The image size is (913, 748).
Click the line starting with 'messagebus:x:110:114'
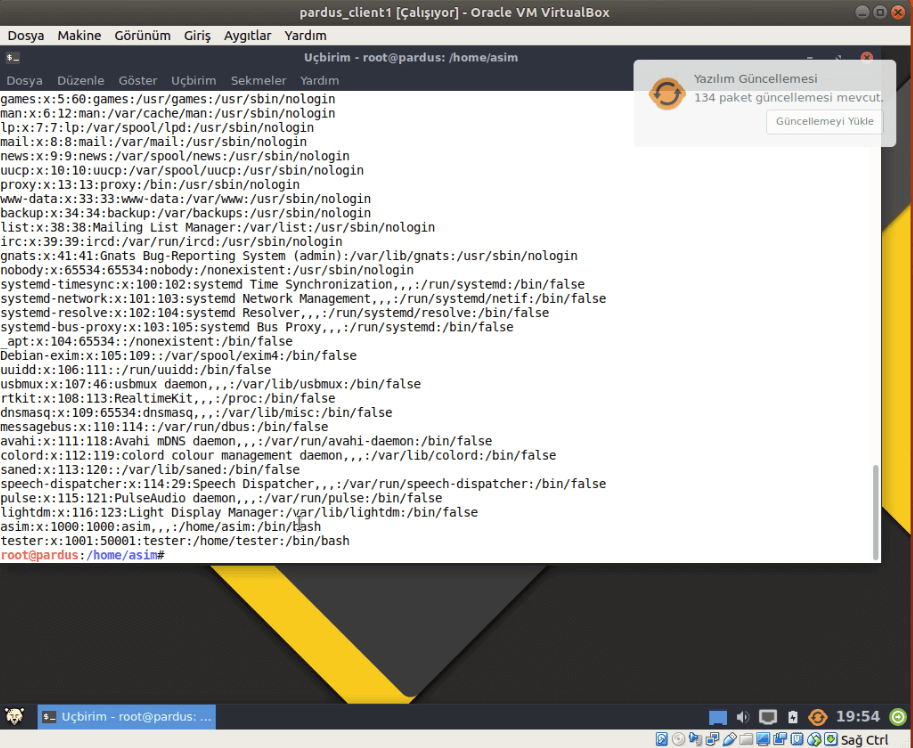[164, 427]
